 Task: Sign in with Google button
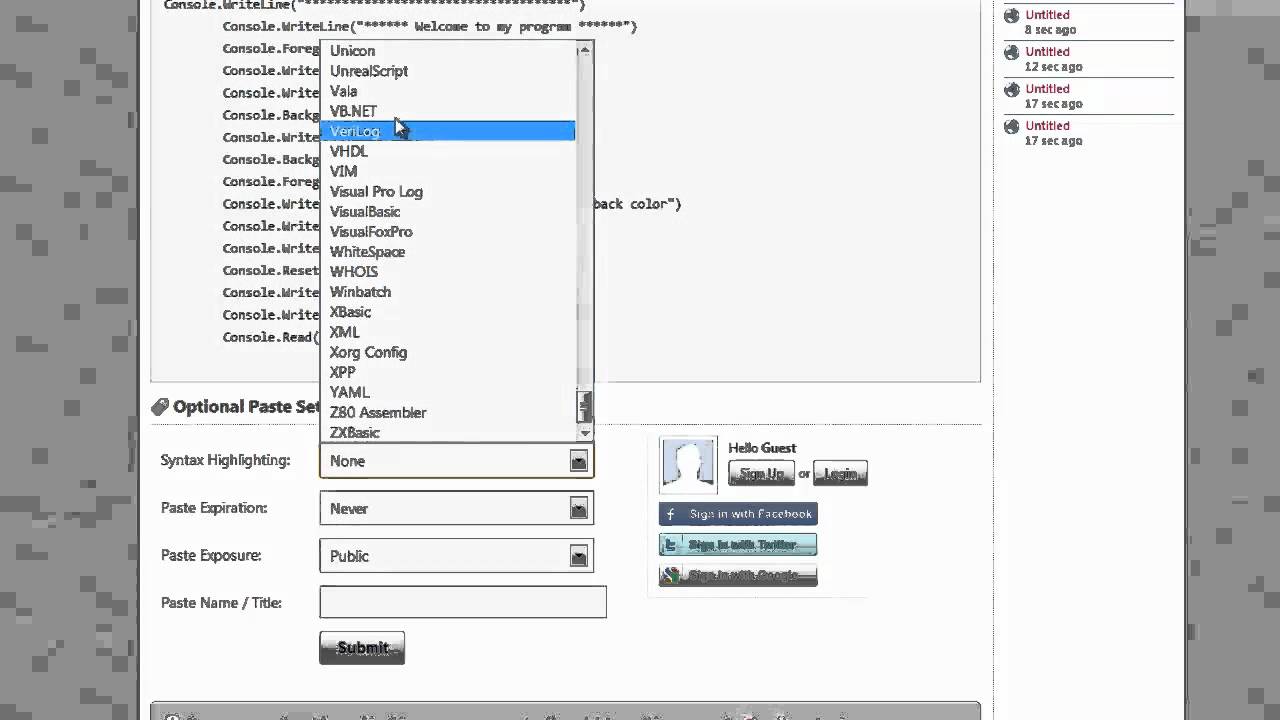738,576
